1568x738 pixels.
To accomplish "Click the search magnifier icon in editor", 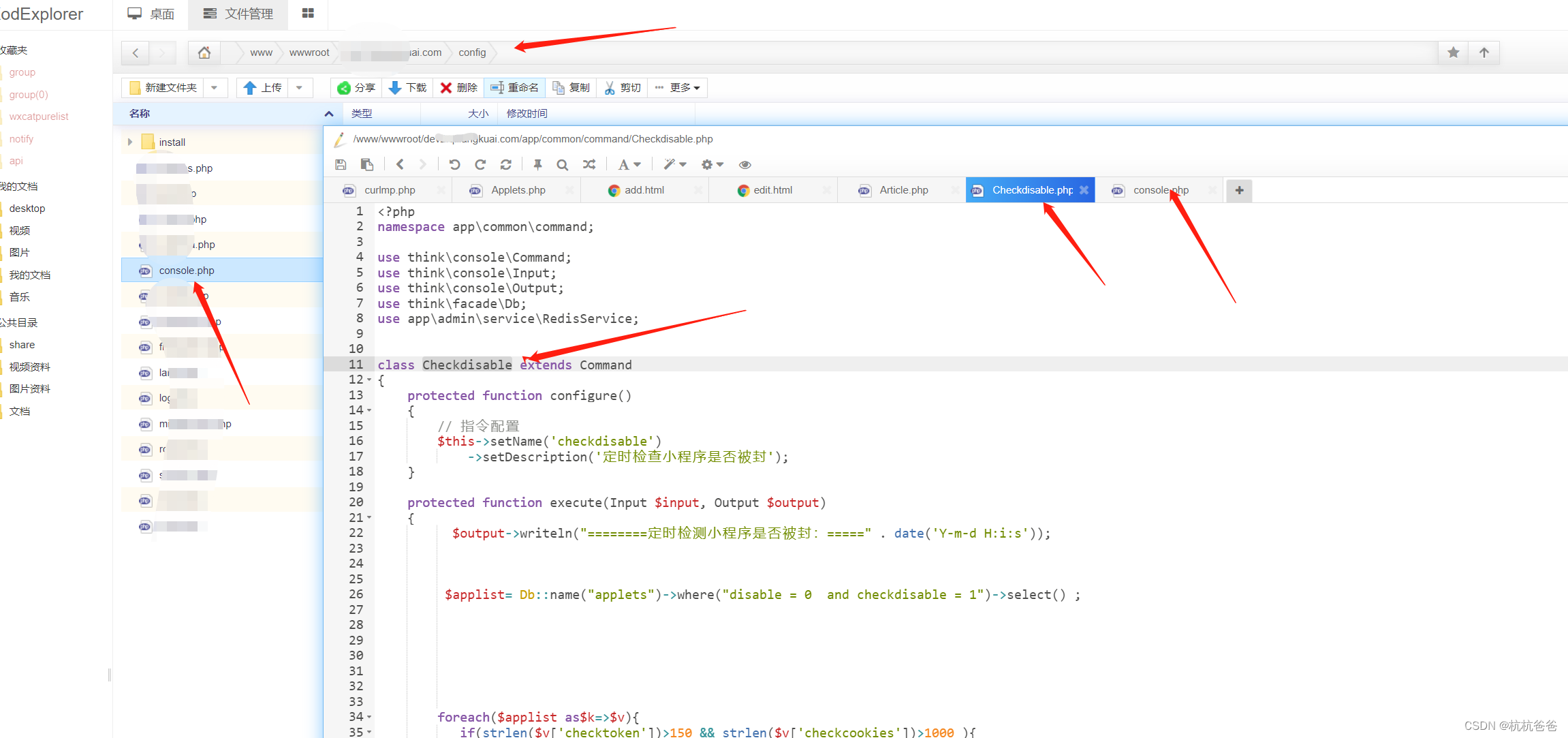I will point(562,164).
